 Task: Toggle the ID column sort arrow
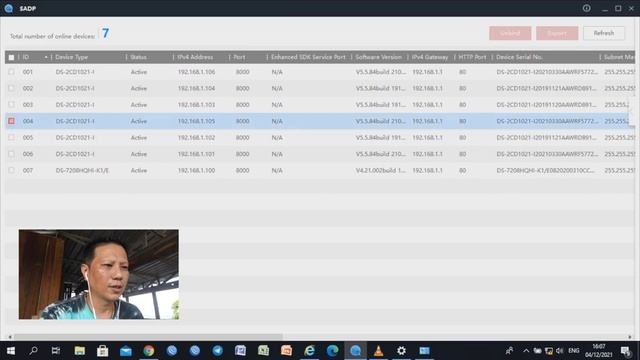click(46, 57)
